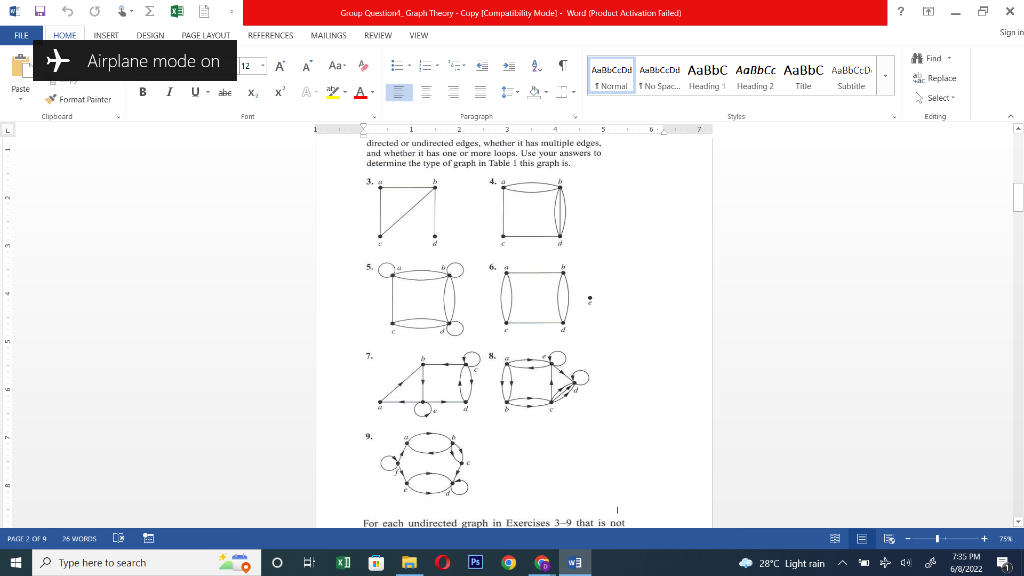
Task: Apply the Title style
Action: tap(803, 76)
